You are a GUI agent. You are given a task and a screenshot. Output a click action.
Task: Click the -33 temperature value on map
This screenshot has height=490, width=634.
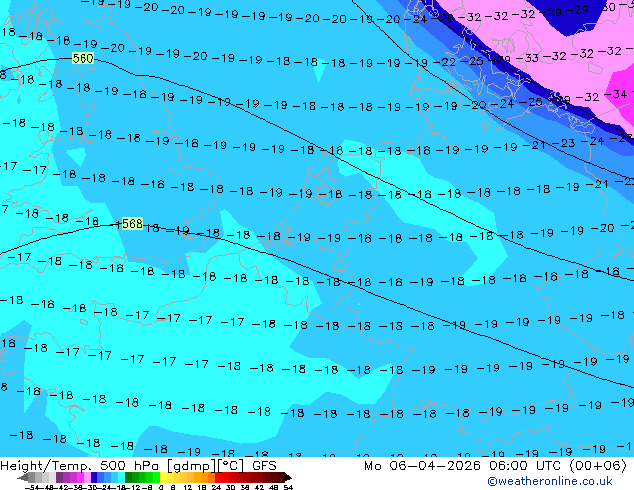coord(527,58)
